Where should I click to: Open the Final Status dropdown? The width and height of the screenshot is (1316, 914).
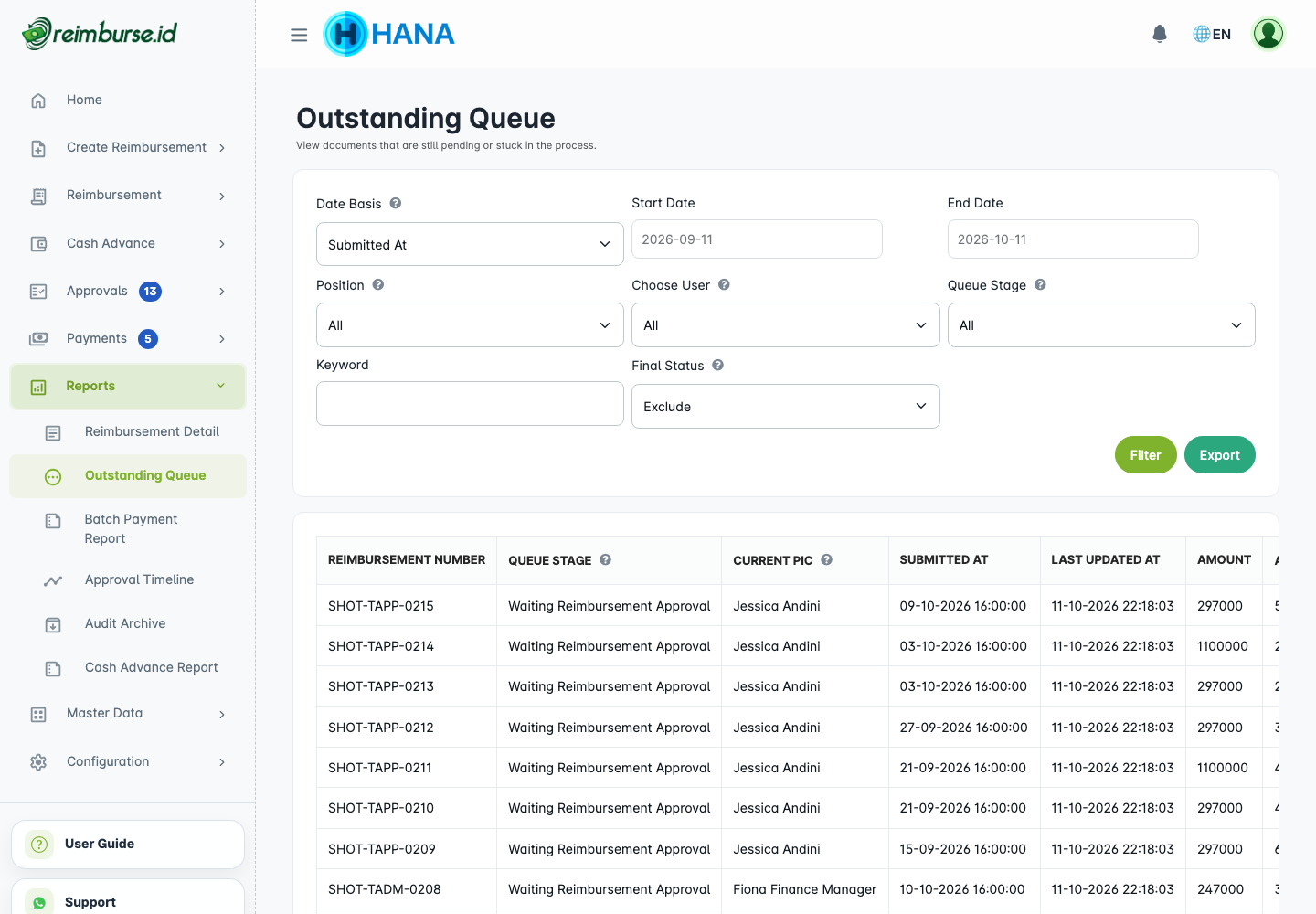[x=786, y=406]
